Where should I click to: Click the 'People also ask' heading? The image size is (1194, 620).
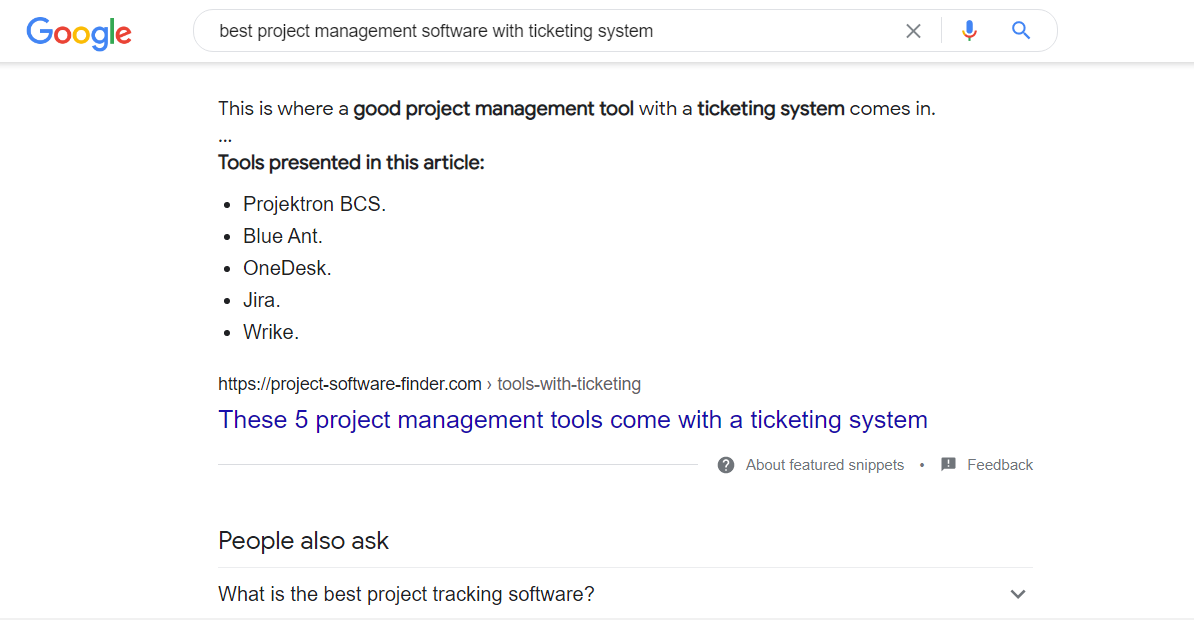(x=303, y=541)
